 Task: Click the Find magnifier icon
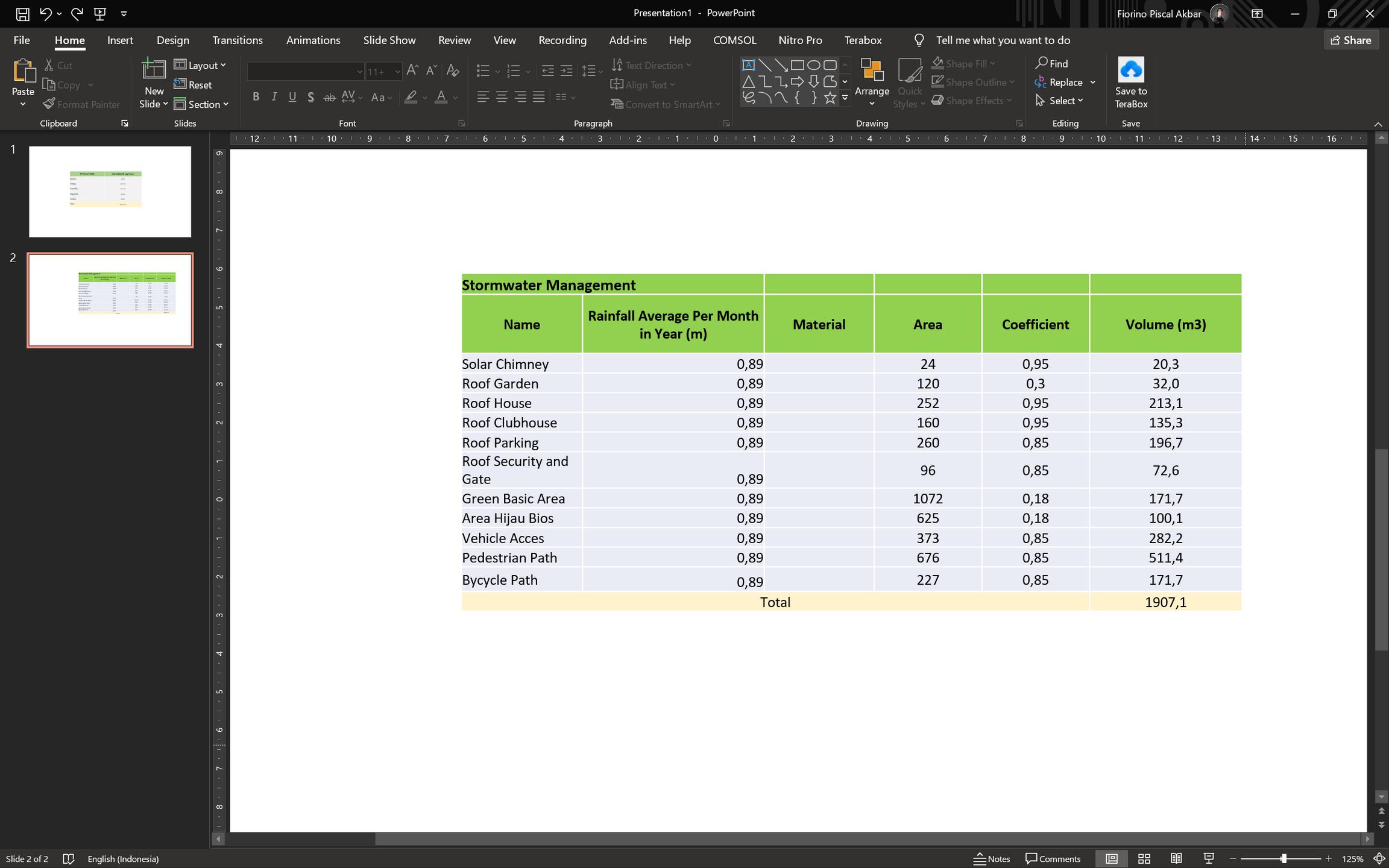click(1041, 63)
